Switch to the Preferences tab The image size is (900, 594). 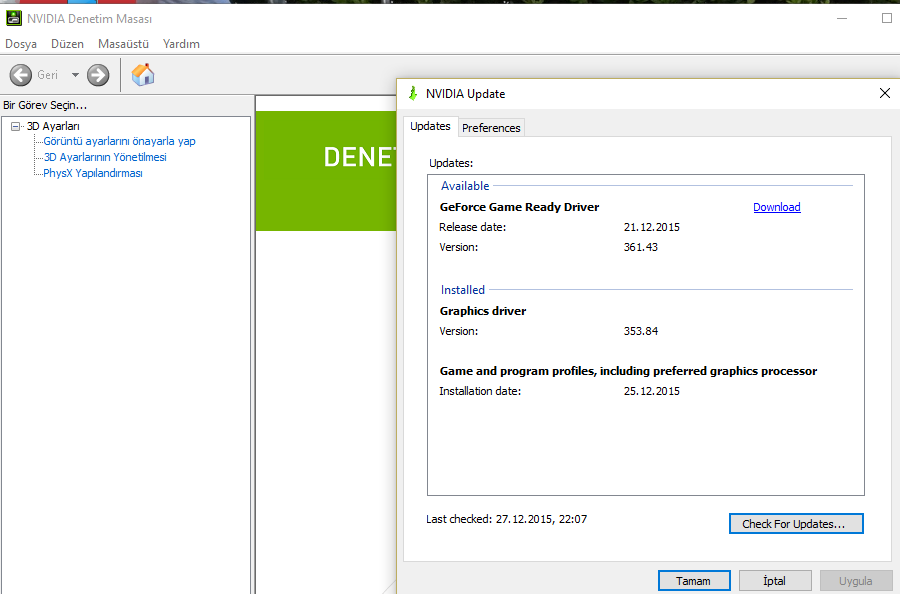point(491,128)
